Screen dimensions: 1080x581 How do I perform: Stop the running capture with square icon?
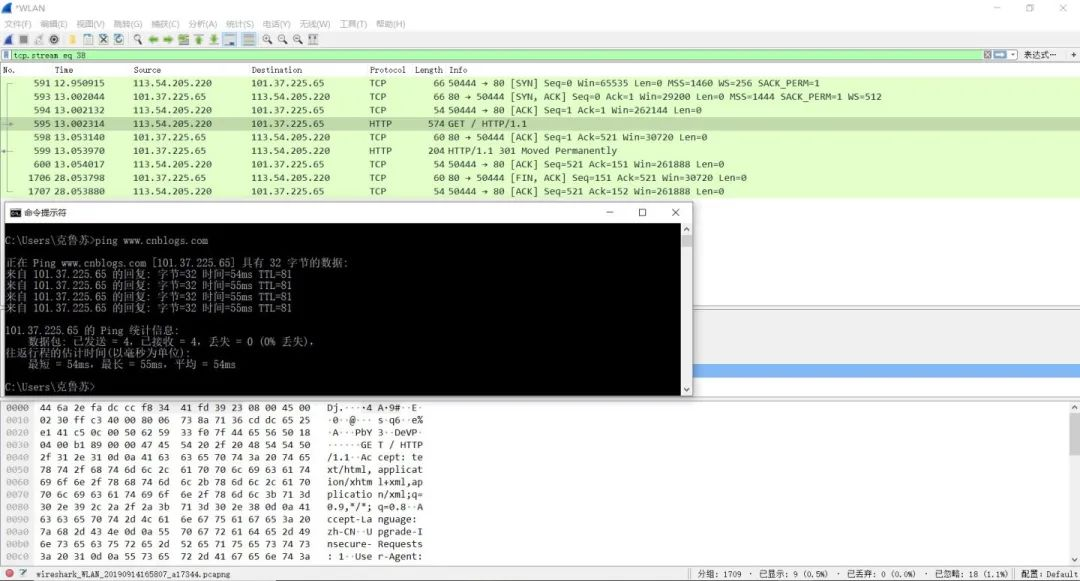pyautogui.click(x=23, y=39)
